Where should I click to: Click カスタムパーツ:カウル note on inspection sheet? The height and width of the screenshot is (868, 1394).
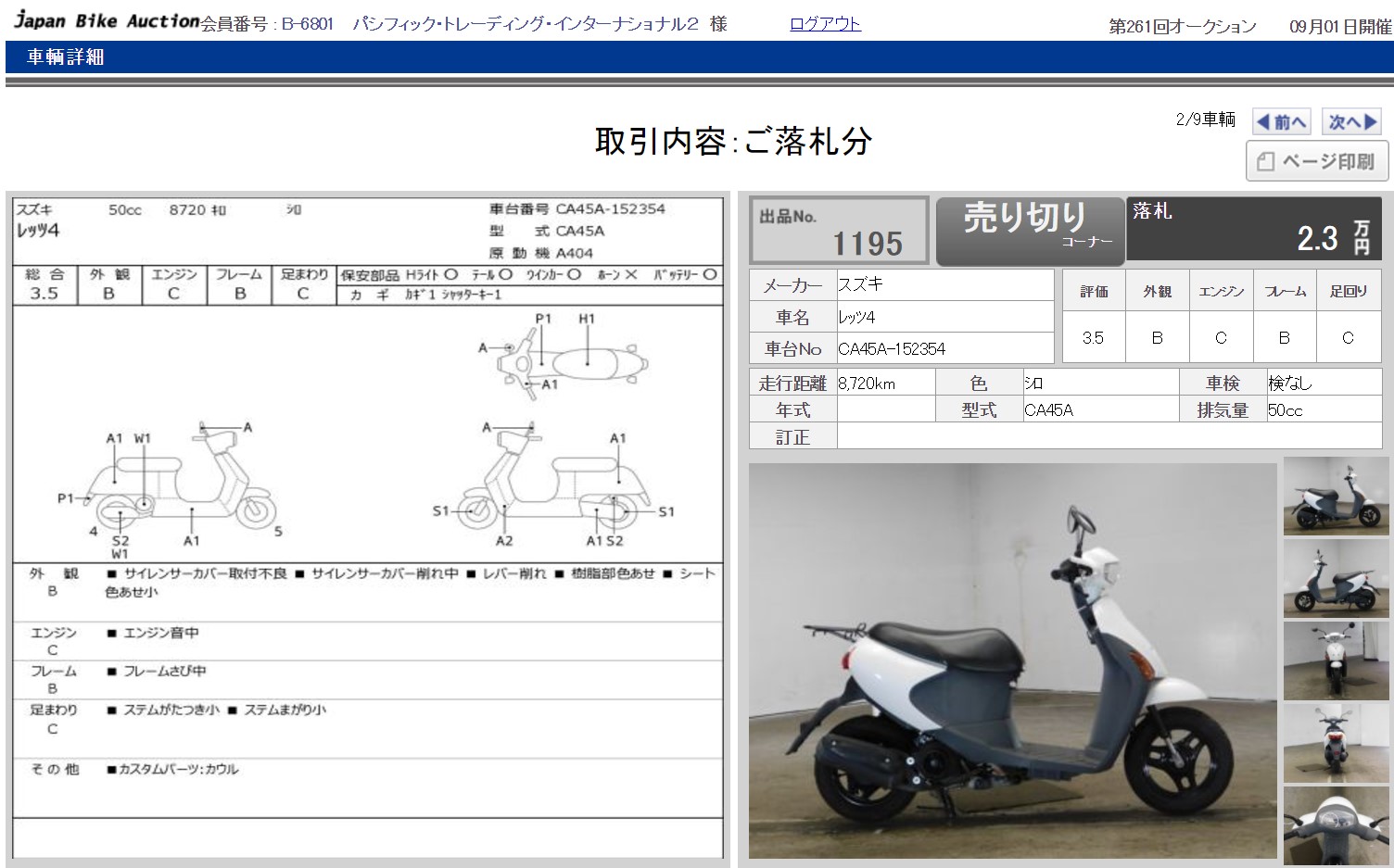[172, 769]
